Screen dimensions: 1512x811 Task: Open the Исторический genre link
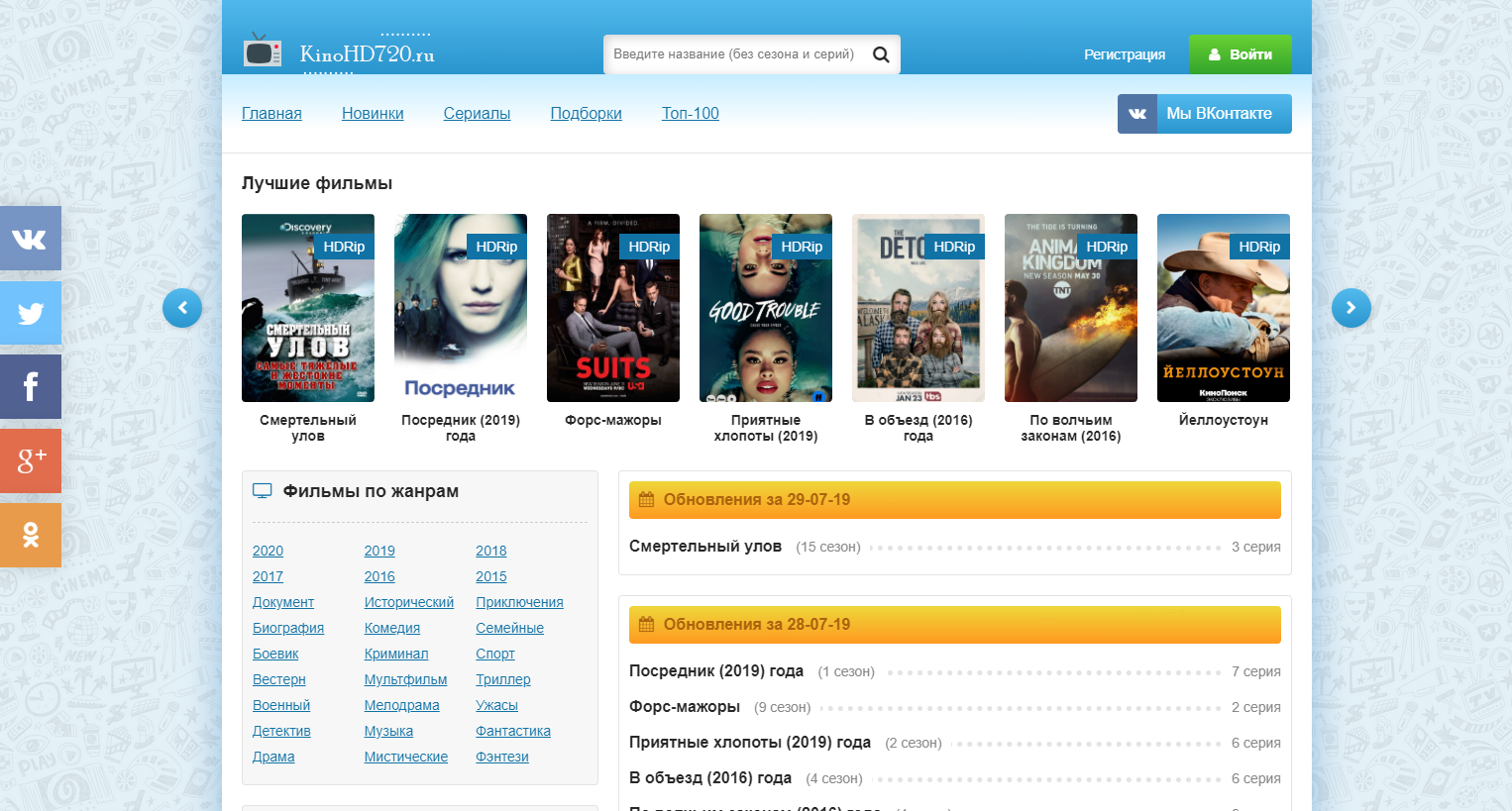[x=409, y=602]
